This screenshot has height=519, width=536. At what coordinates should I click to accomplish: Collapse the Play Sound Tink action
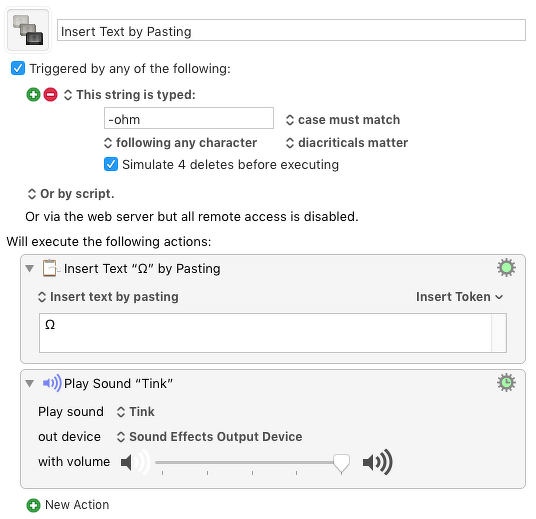coord(30,383)
